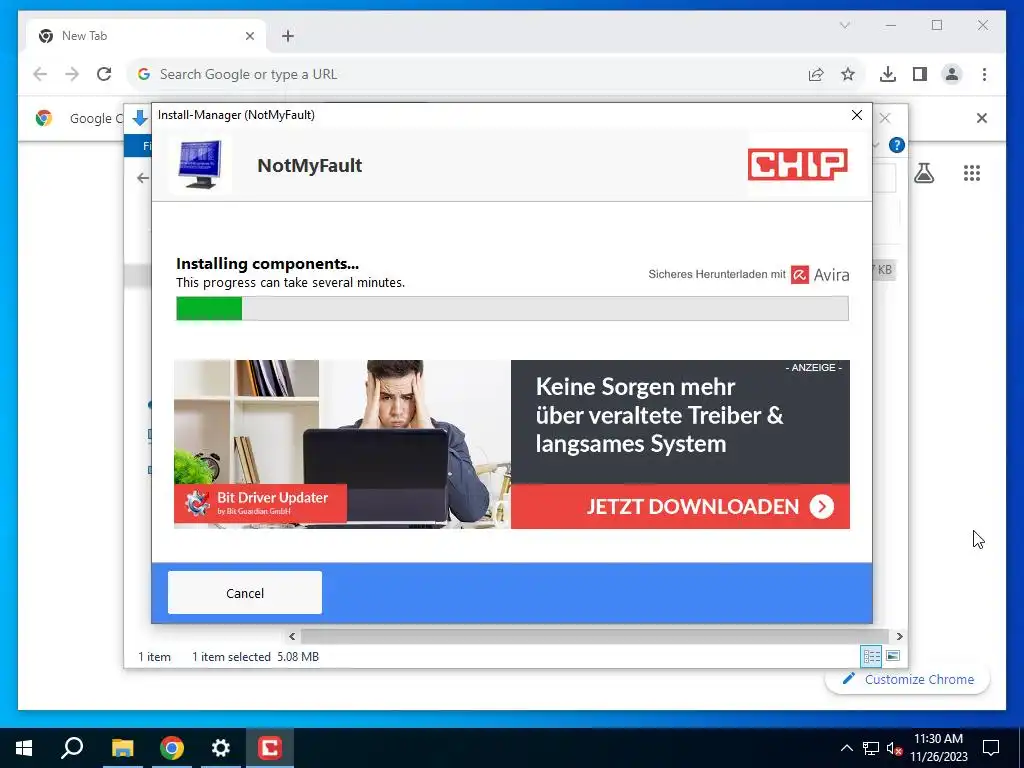Image resolution: width=1024 pixels, height=768 pixels.
Task: Dismiss the Google Chrome info bar
Action: click(x=982, y=118)
